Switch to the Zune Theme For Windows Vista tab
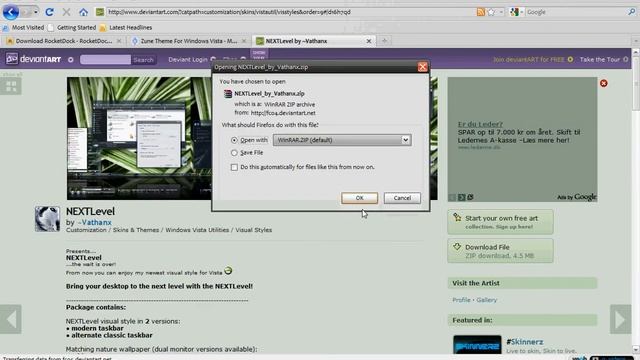640x360 pixels. click(x=189, y=41)
